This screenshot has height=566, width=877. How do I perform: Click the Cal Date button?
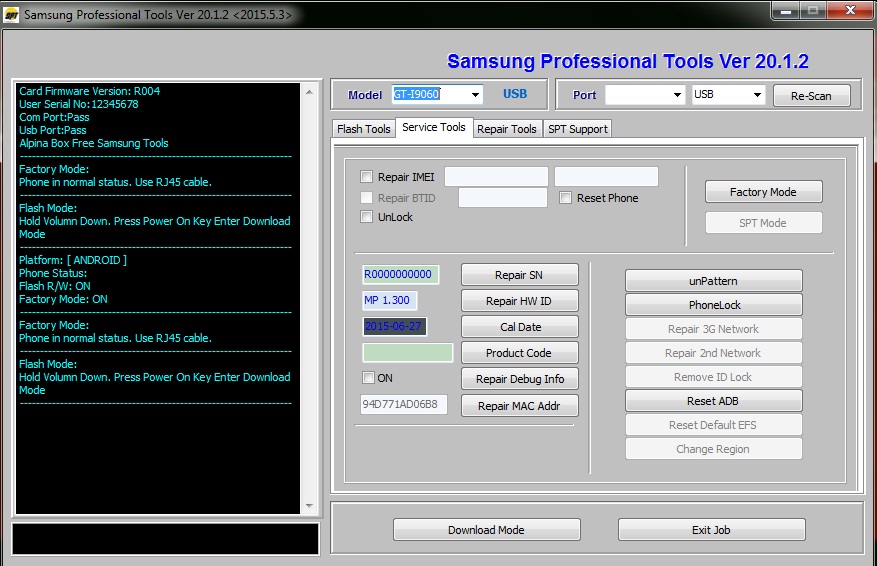point(520,327)
